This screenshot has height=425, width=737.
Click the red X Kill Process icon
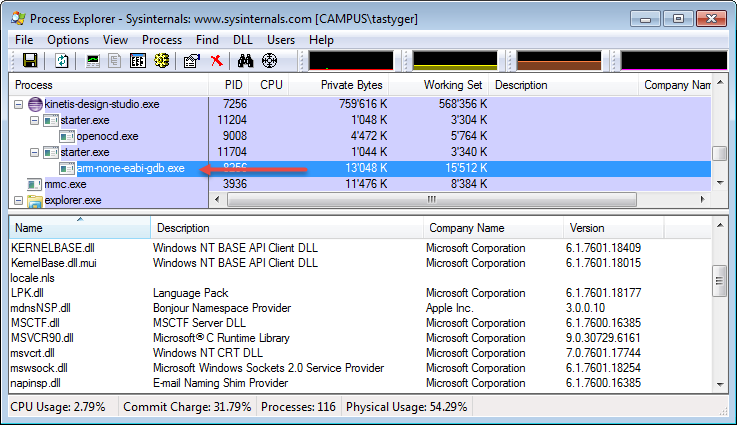point(216,61)
